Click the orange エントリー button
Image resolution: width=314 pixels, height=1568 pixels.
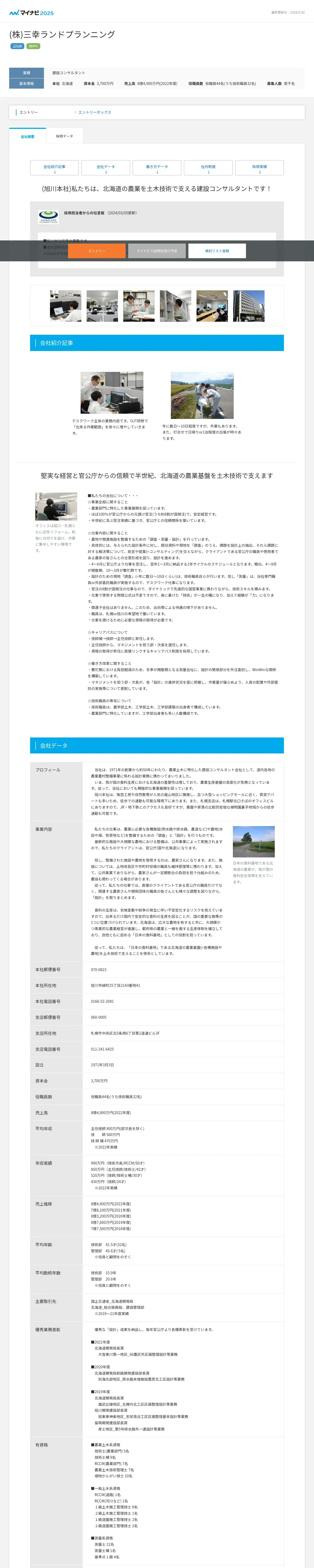coord(96,251)
